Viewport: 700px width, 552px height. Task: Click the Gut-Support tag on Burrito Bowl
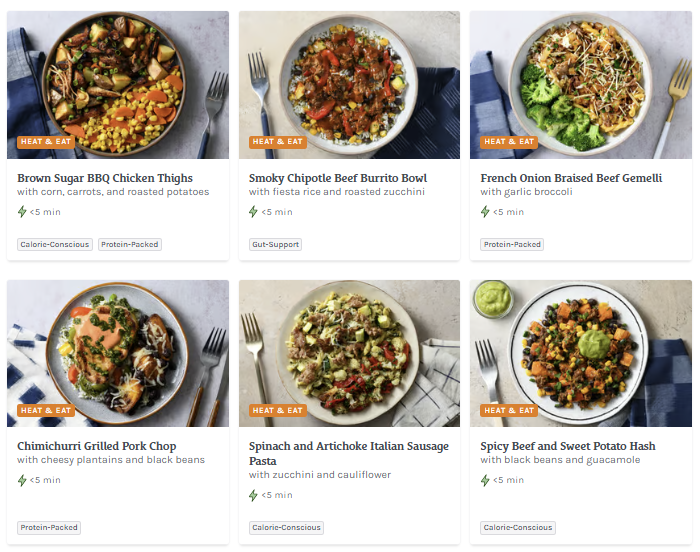click(x=275, y=244)
